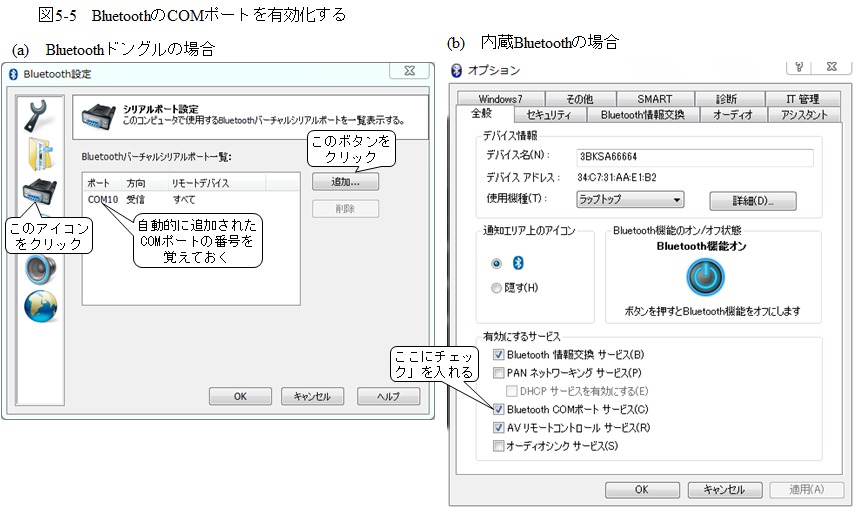
Task: Click the 詳細(D)... button
Action: coord(752,201)
